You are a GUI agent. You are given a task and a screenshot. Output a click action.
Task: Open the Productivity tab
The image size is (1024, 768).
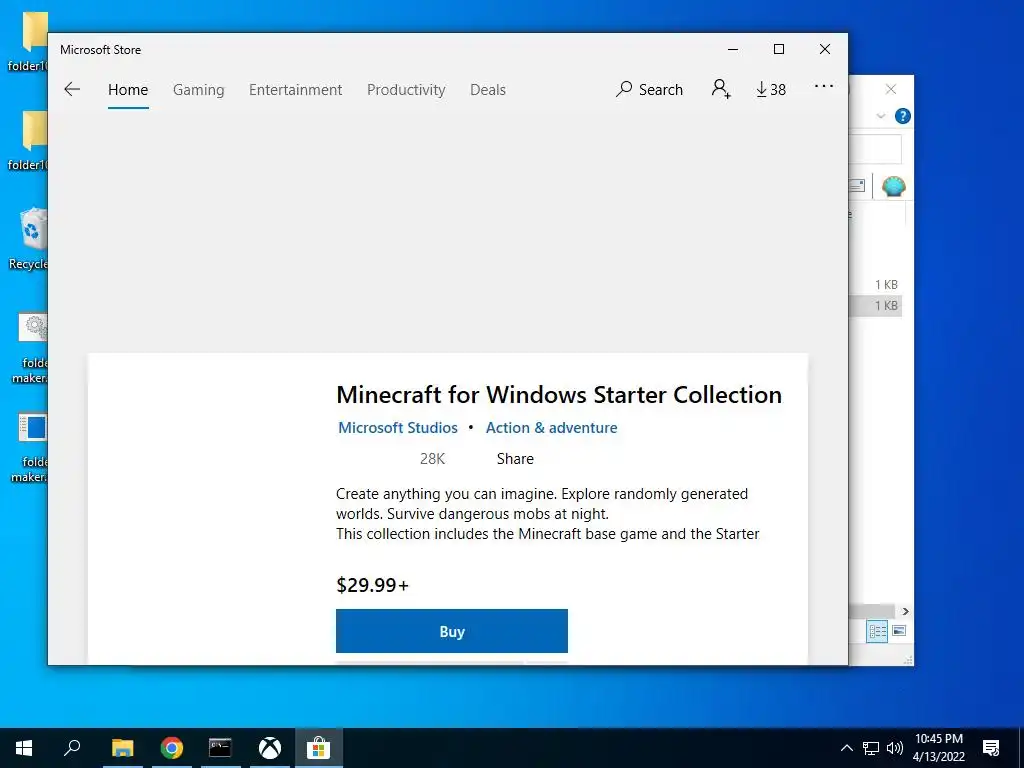tap(406, 89)
